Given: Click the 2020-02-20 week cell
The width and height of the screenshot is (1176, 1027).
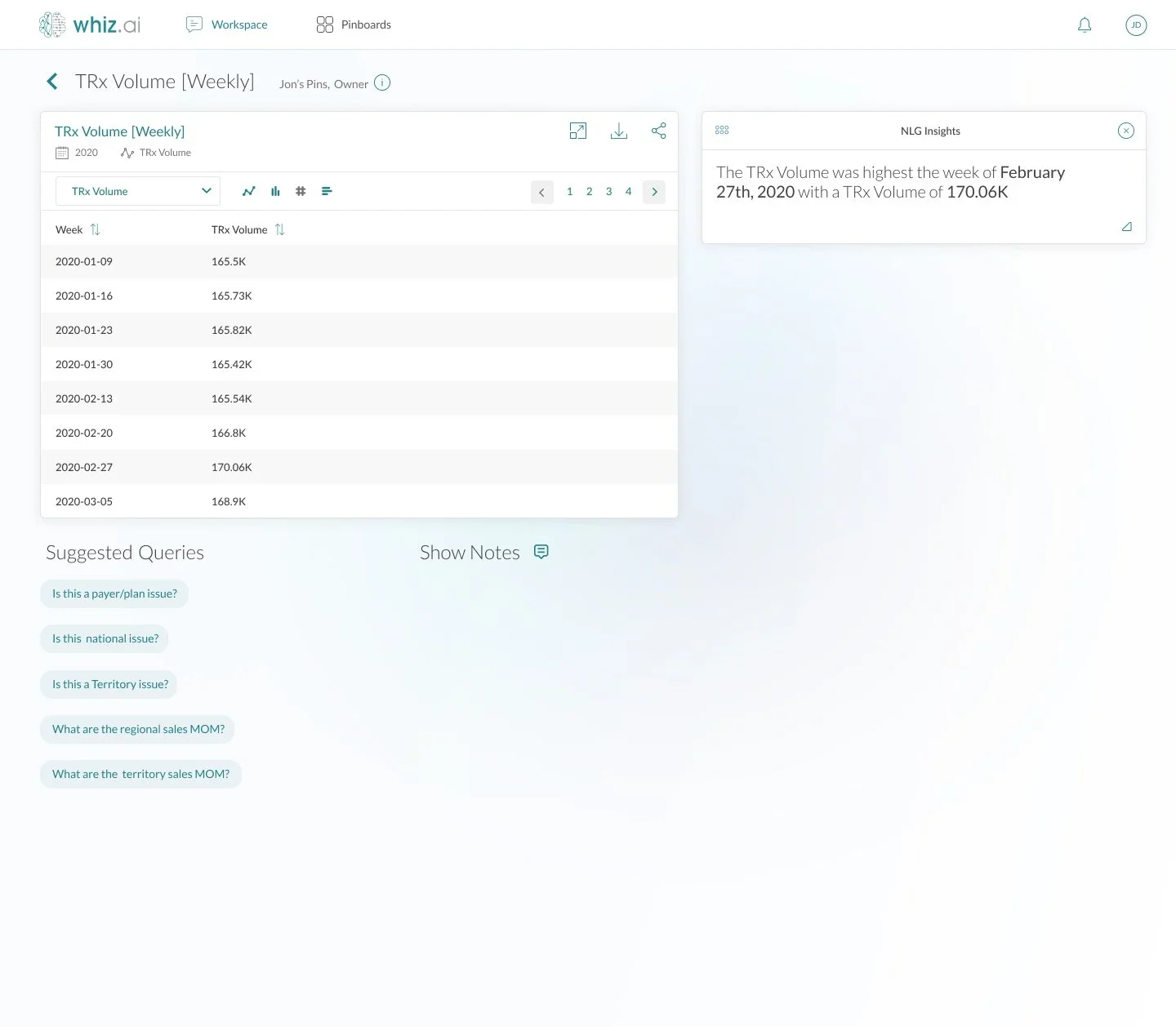Looking at the screenshot, I should point(84,433).
